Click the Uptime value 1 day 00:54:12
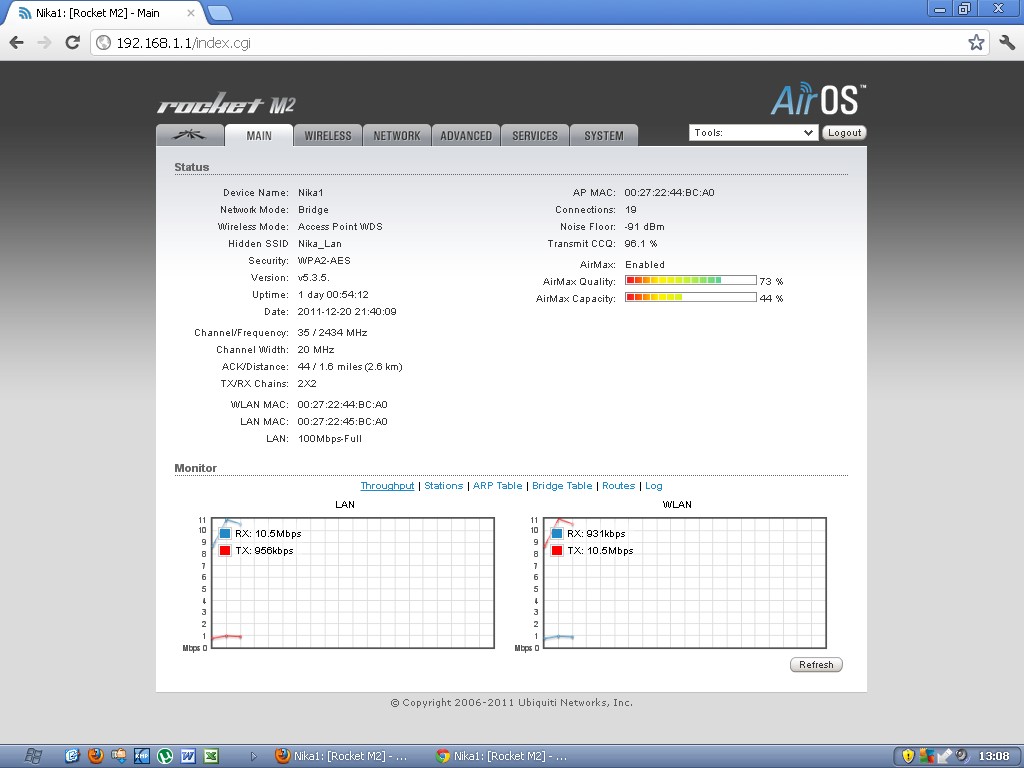The height and width of the screenshot is (768, 1024). tap(334, 295)
